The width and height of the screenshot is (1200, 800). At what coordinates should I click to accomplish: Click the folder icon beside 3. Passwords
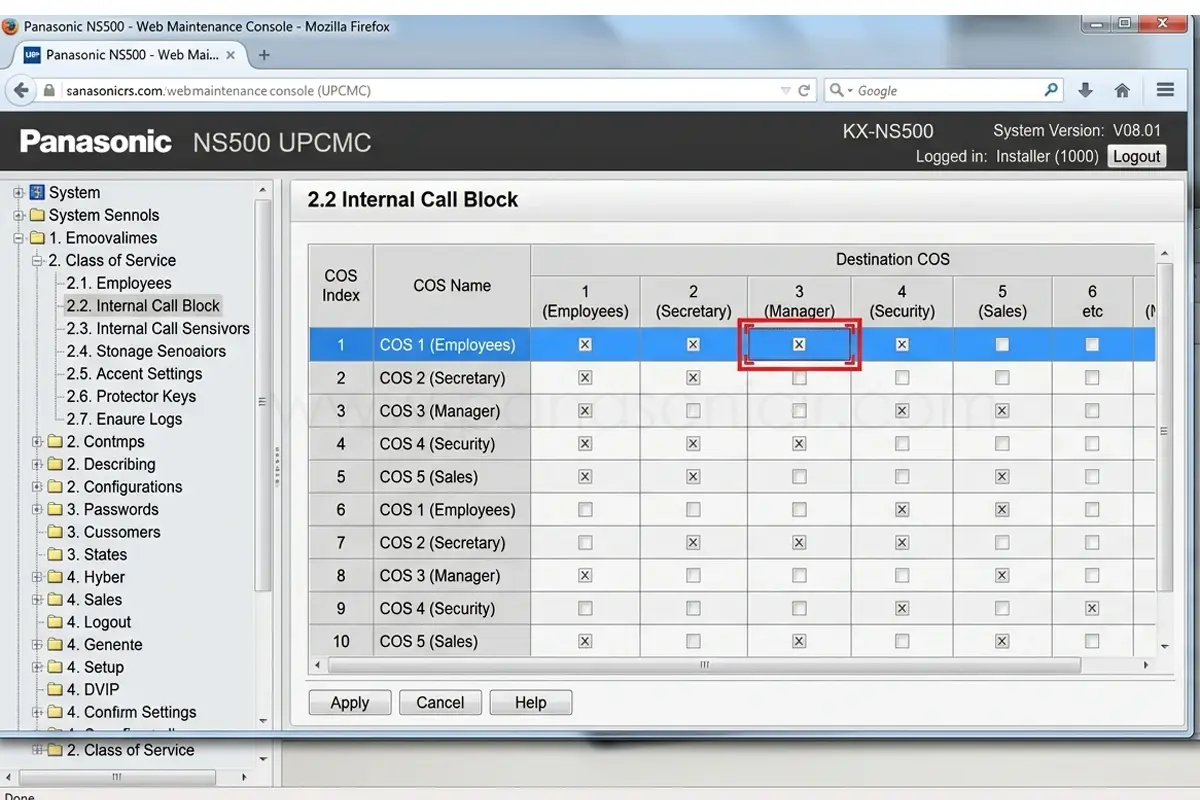pos(55,509)
